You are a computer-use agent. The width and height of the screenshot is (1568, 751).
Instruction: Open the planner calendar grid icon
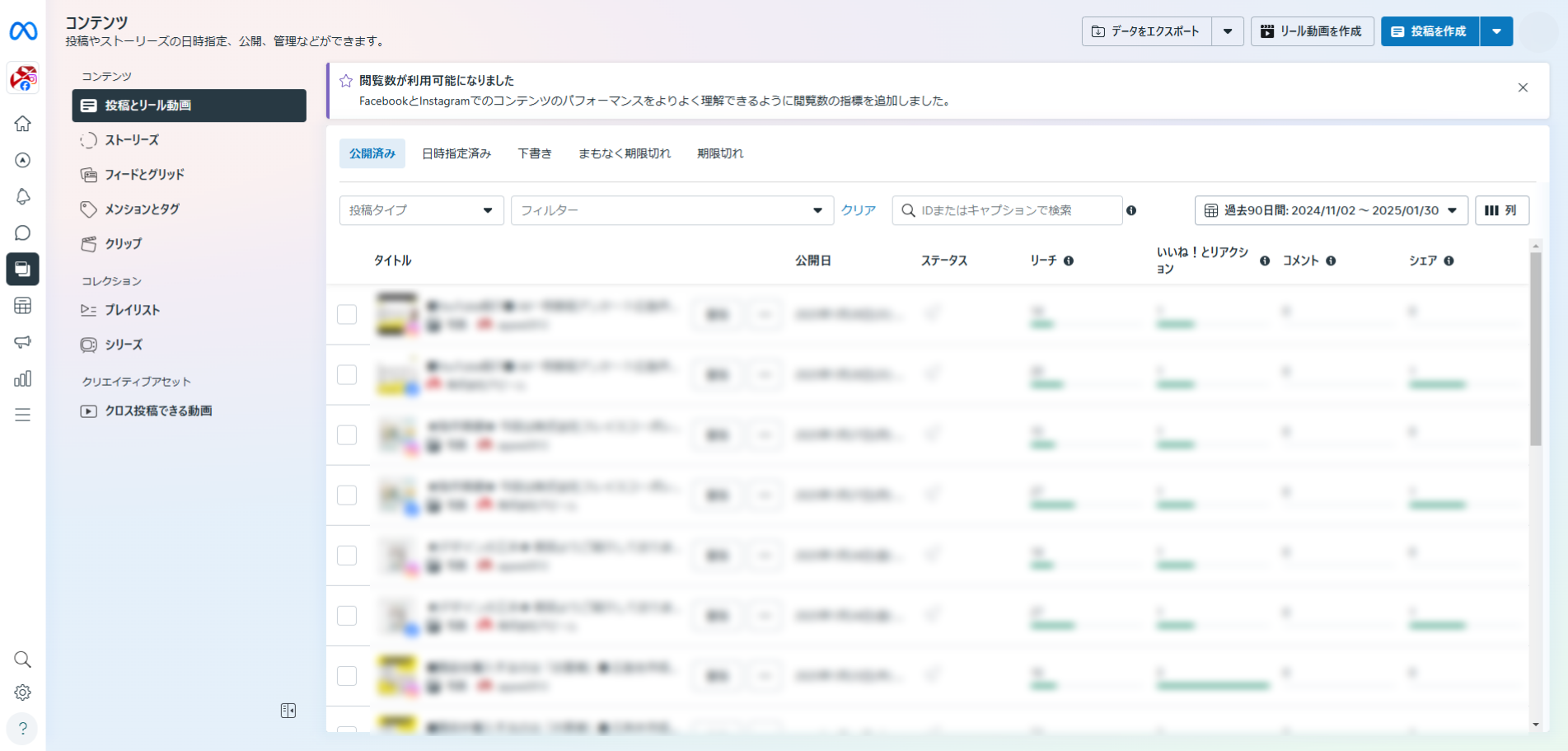[x=22, y=306]
